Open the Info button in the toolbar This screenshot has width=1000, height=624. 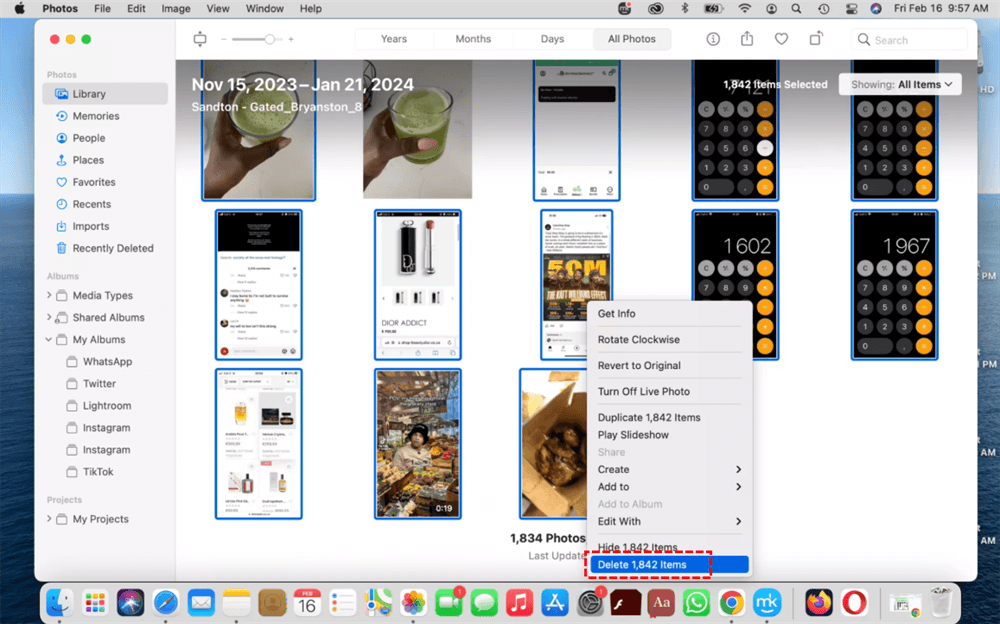pos(713,39)
